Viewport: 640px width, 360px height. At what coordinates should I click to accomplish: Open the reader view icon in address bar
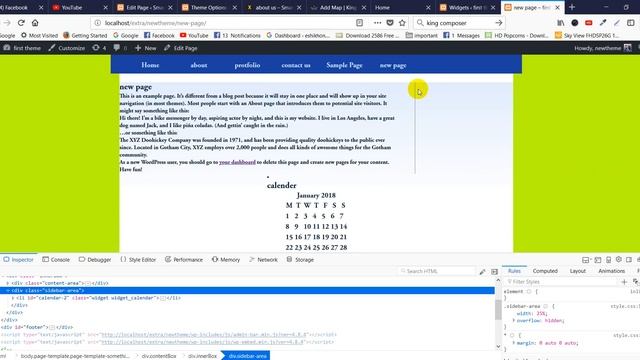click(359, 23)
